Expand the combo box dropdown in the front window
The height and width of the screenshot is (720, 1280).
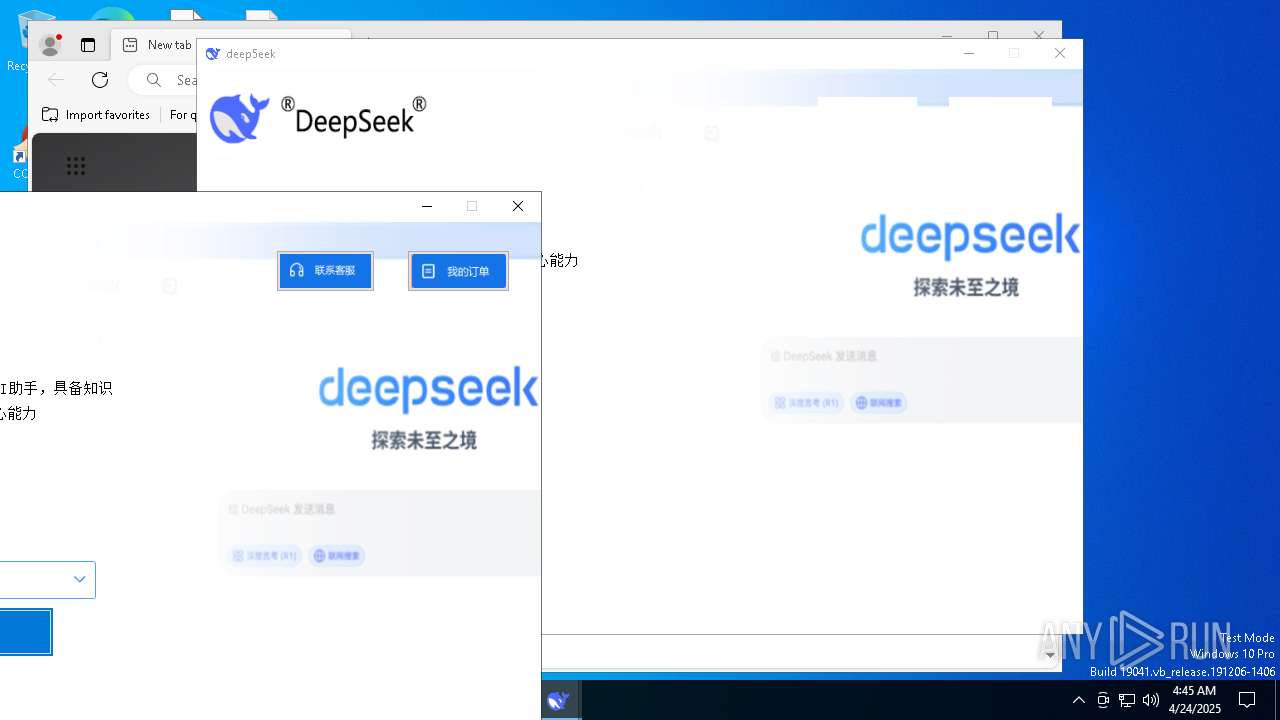point(79,580)
